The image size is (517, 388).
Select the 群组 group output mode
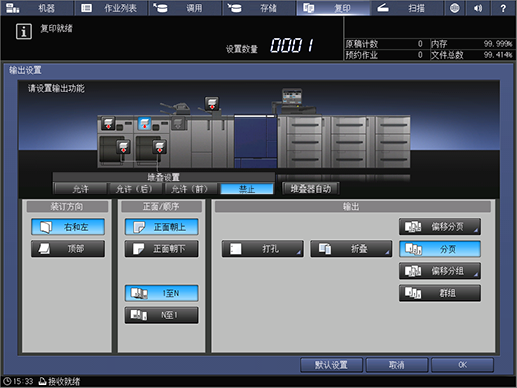pos(440,293)
